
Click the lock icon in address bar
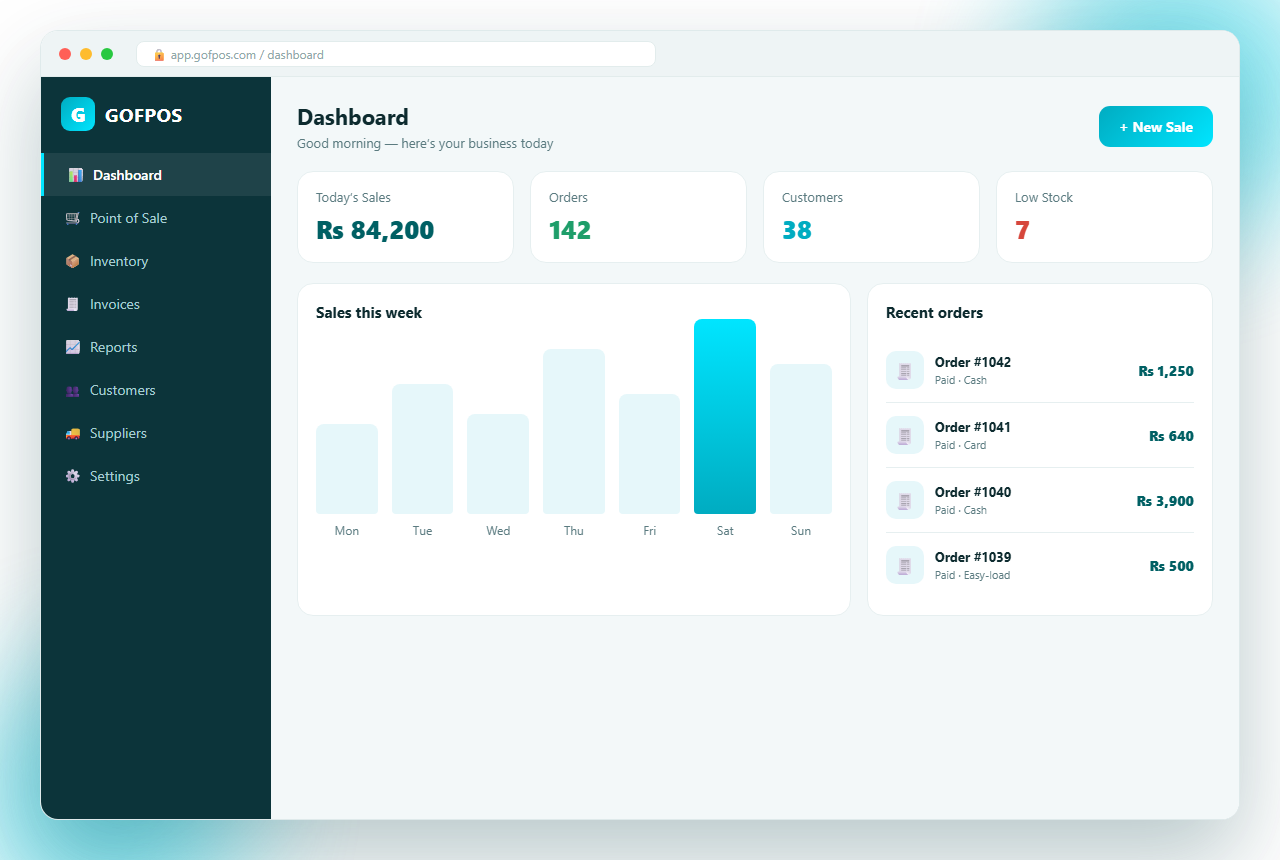pos(159,55)
